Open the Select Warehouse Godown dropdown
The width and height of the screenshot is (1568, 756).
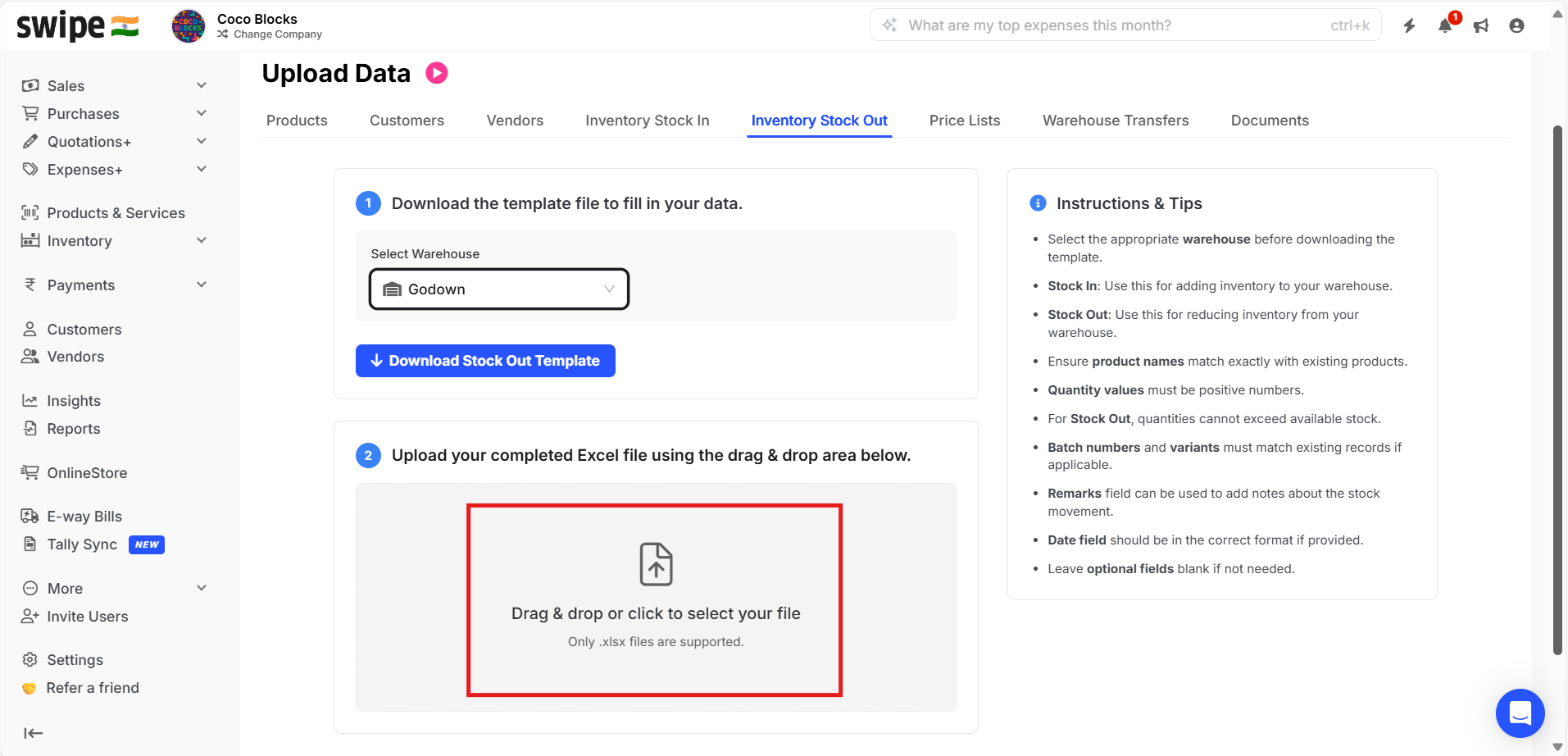[499, 289]
